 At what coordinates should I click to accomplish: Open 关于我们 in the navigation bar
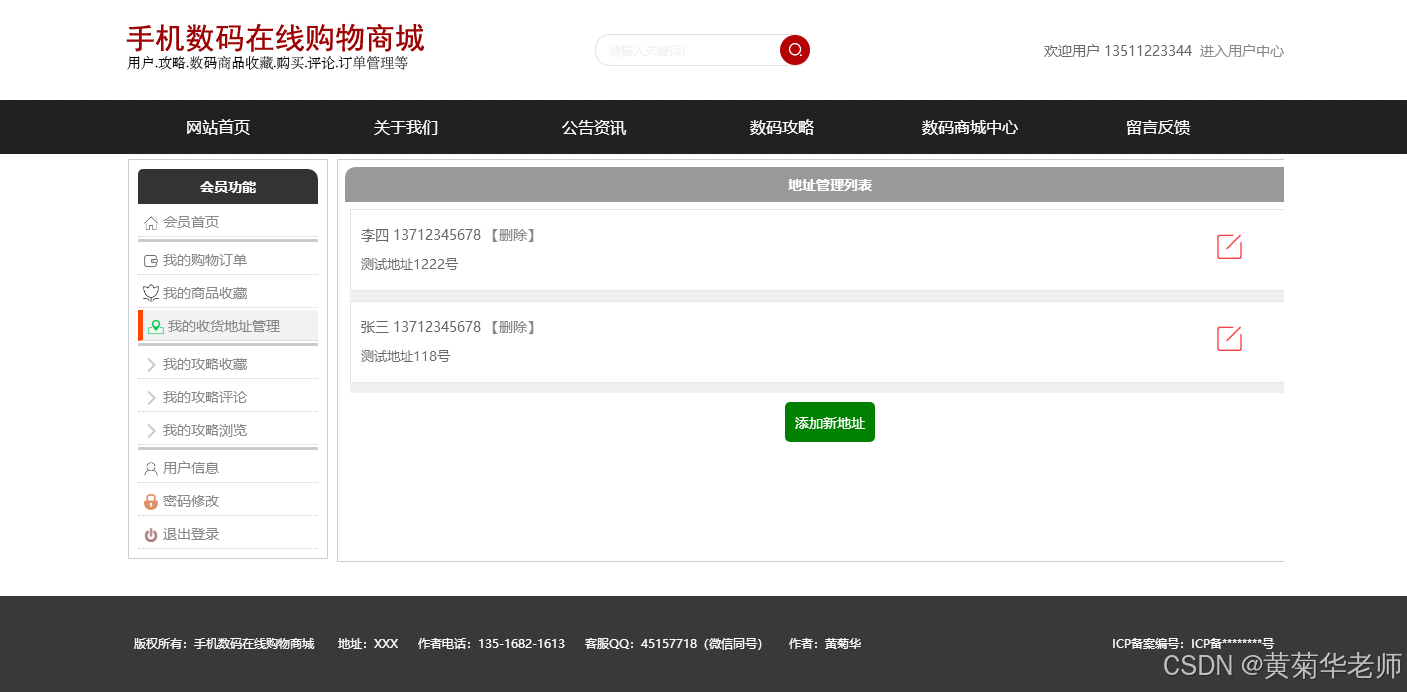(x=406, y=127)
